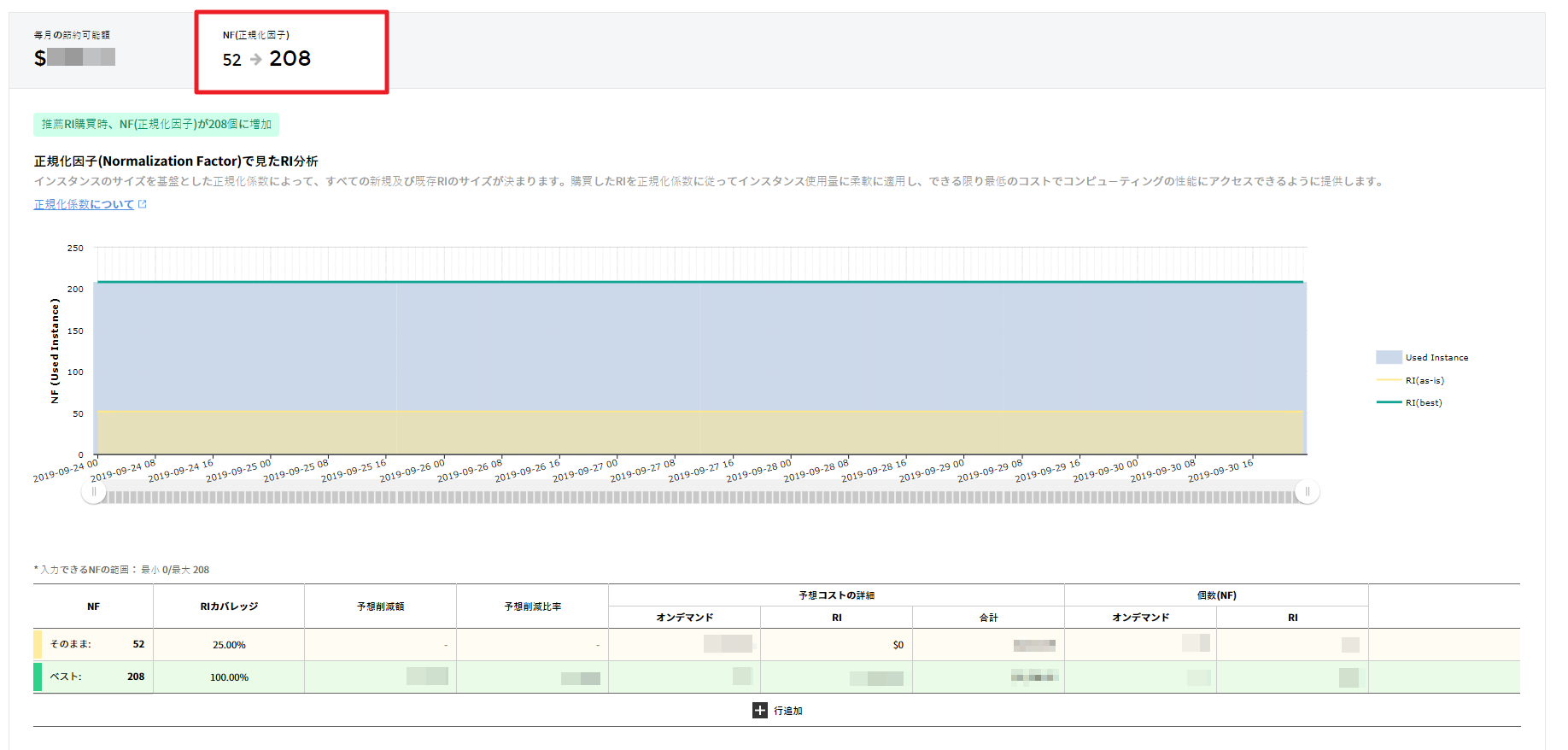1568x750 pixels.
Task: Click the 予想削減額 column header
Action: coord(380,606)
